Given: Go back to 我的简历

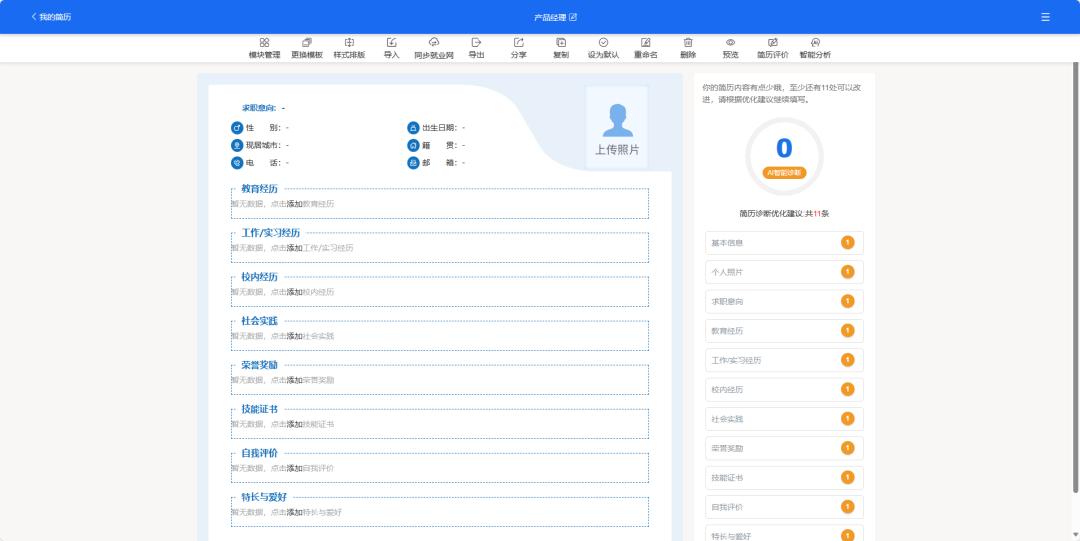Looking at the screenshot, I should [x=51, y=17].
